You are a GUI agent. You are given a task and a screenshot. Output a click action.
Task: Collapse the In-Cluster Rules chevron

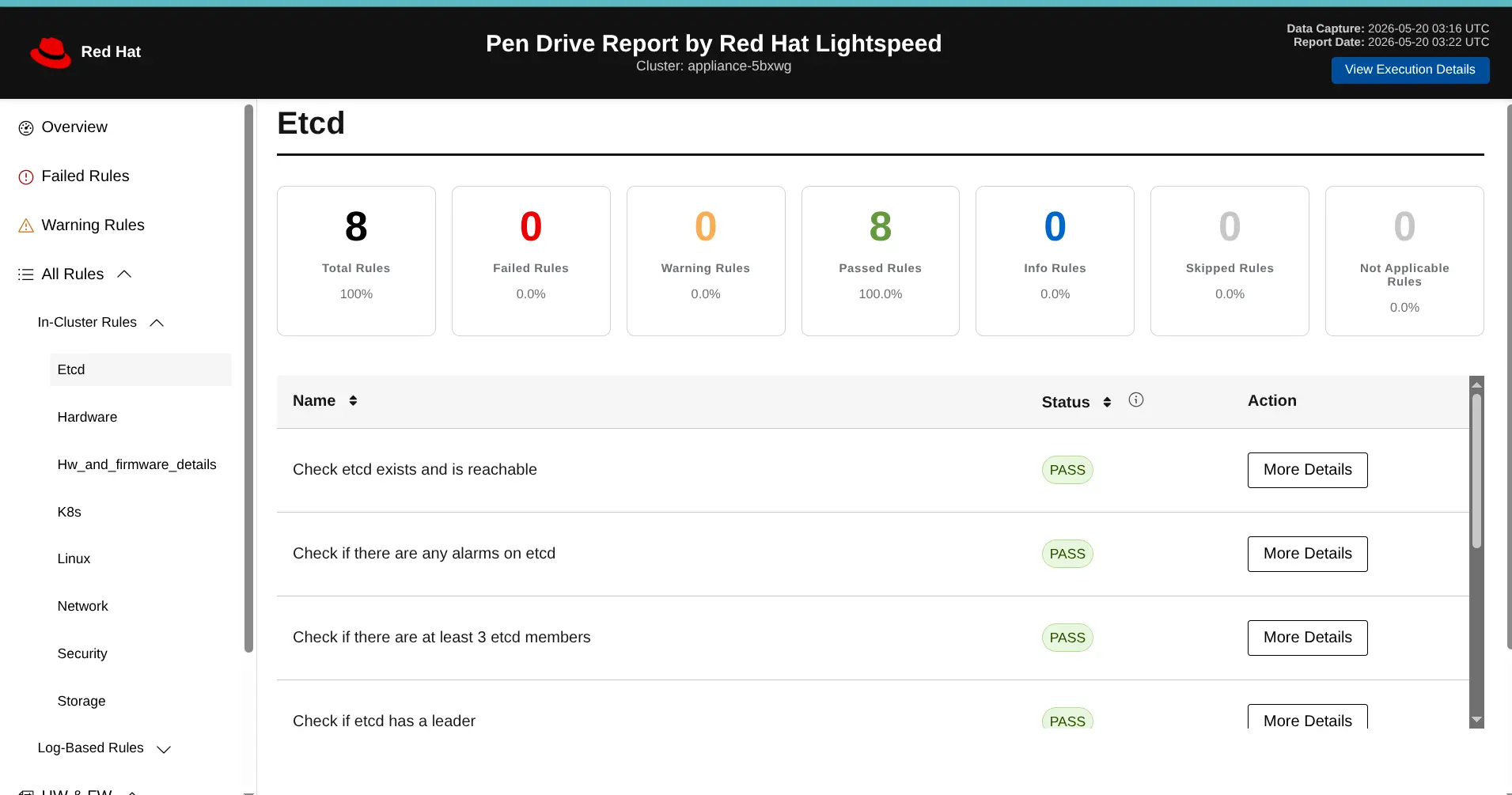click(157, 323)
